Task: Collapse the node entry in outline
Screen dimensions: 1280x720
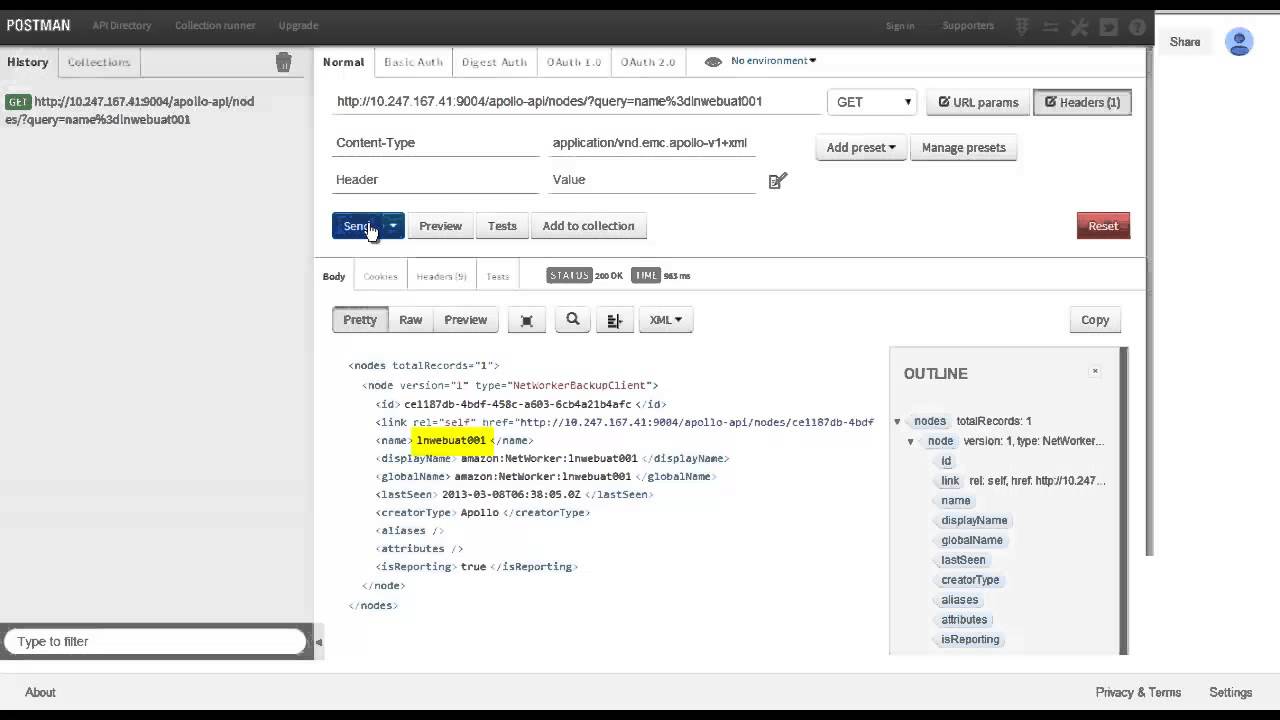Action: pyautogui.click(x=911, y=442)
